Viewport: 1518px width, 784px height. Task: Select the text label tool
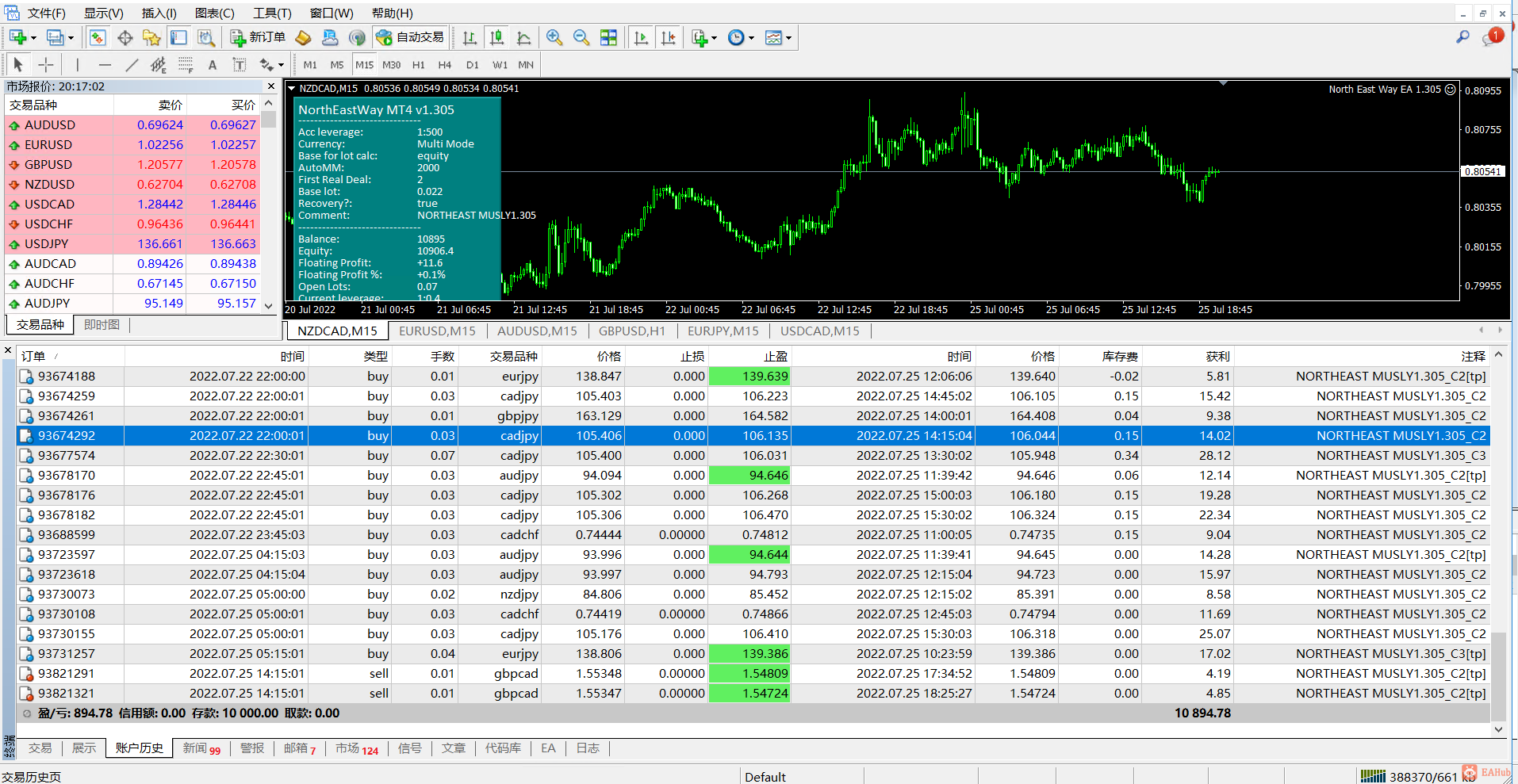[x=240, y=65]
